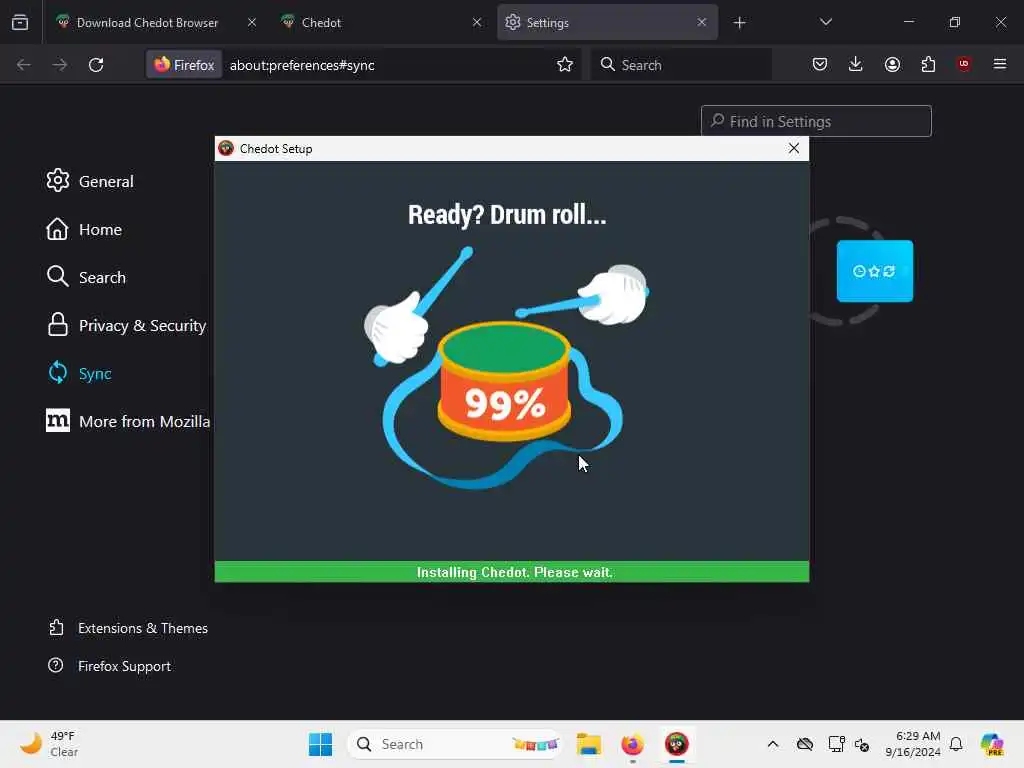Switch to Firefox from the taskbar

pos(632,744)
